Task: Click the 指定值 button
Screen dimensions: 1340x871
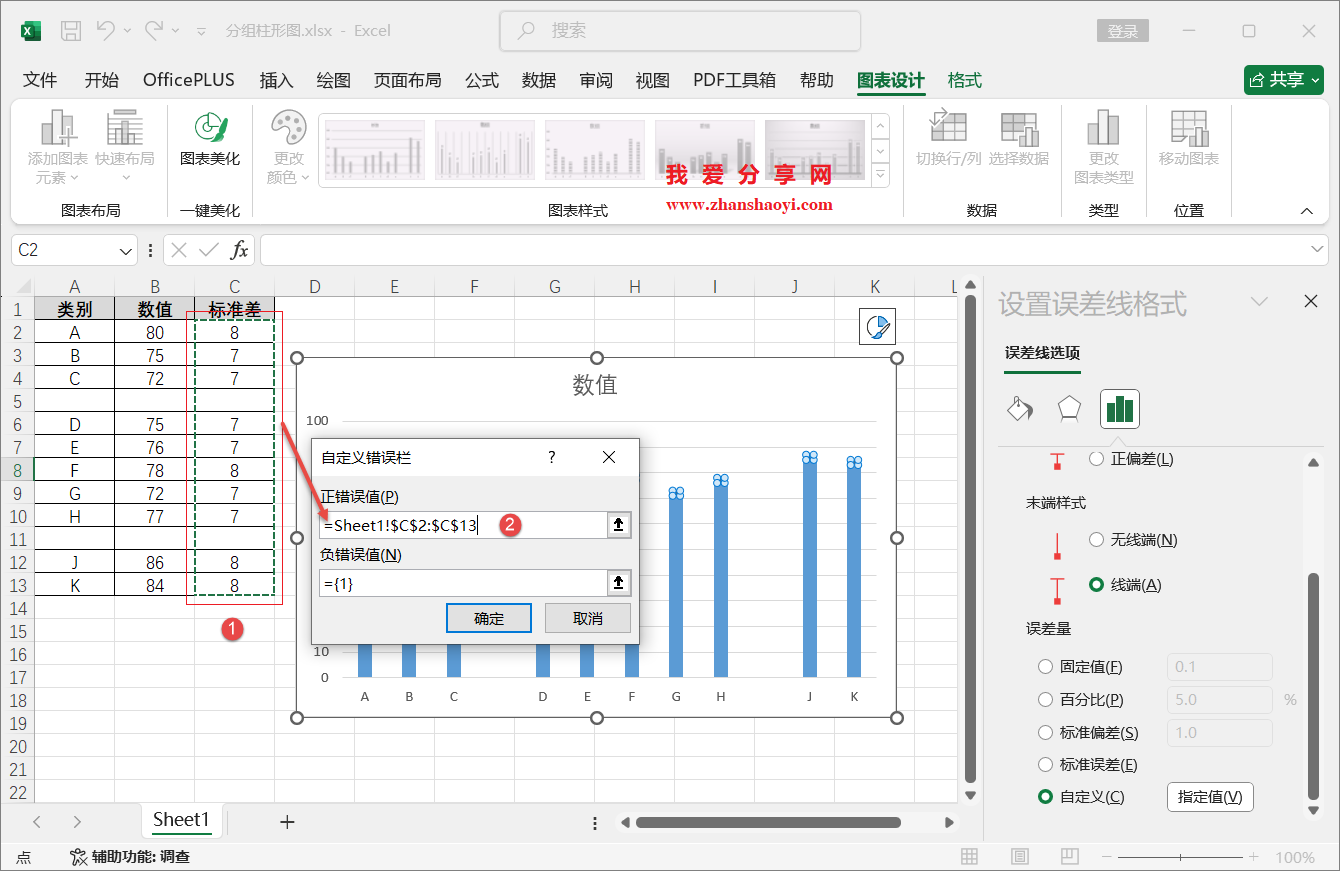Action: (1210, 797)
